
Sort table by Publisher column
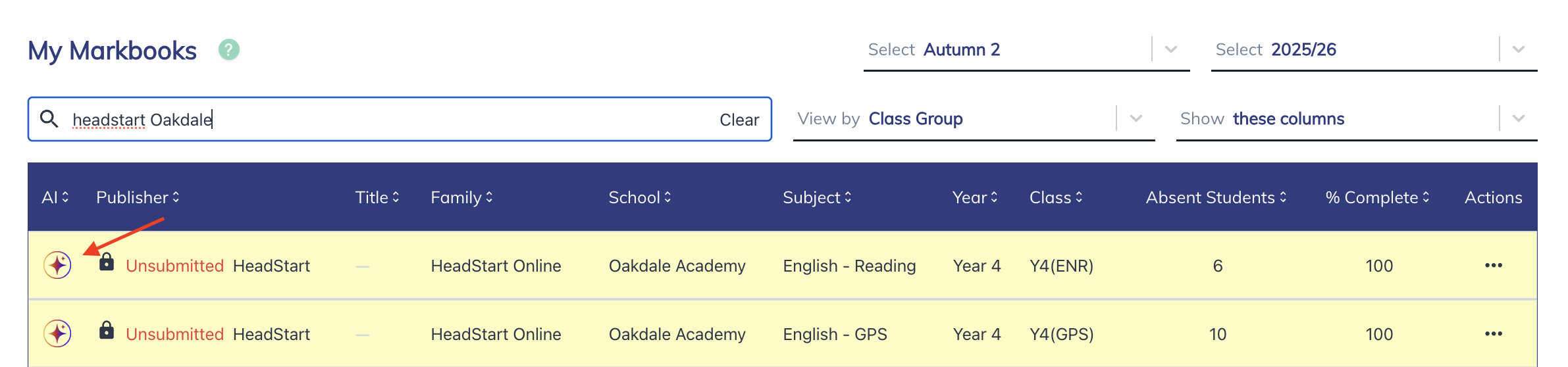click(x=138, y=197)
